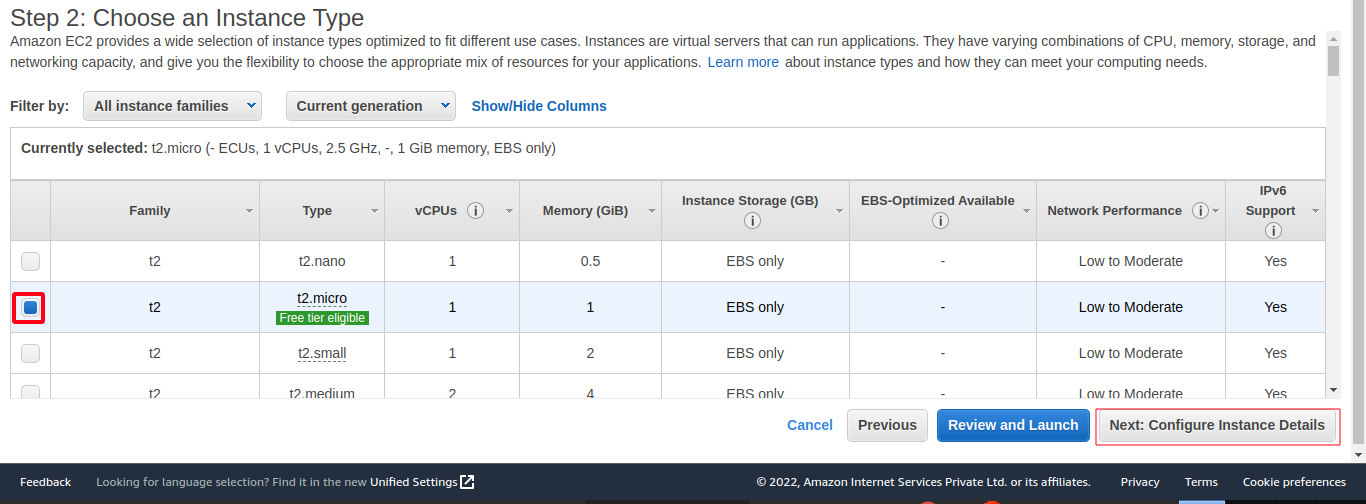Viewport: 1366px width, 504px height.
Task: Click EBS-Optimized Available info icon
Action: 938,222
